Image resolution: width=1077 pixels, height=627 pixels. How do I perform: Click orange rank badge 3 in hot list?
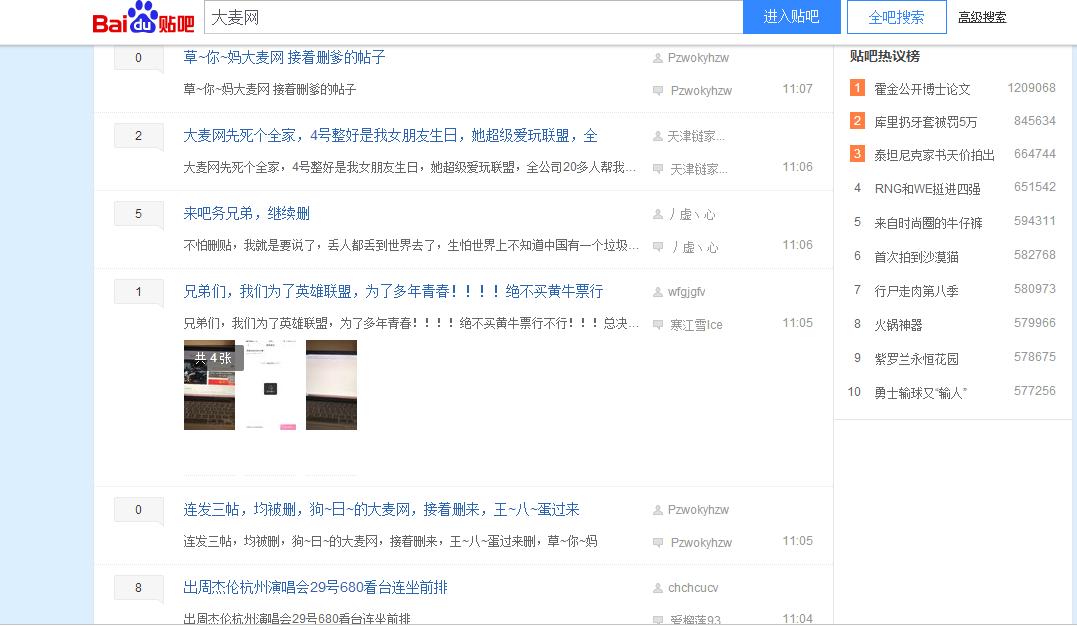tap(857, 154)
